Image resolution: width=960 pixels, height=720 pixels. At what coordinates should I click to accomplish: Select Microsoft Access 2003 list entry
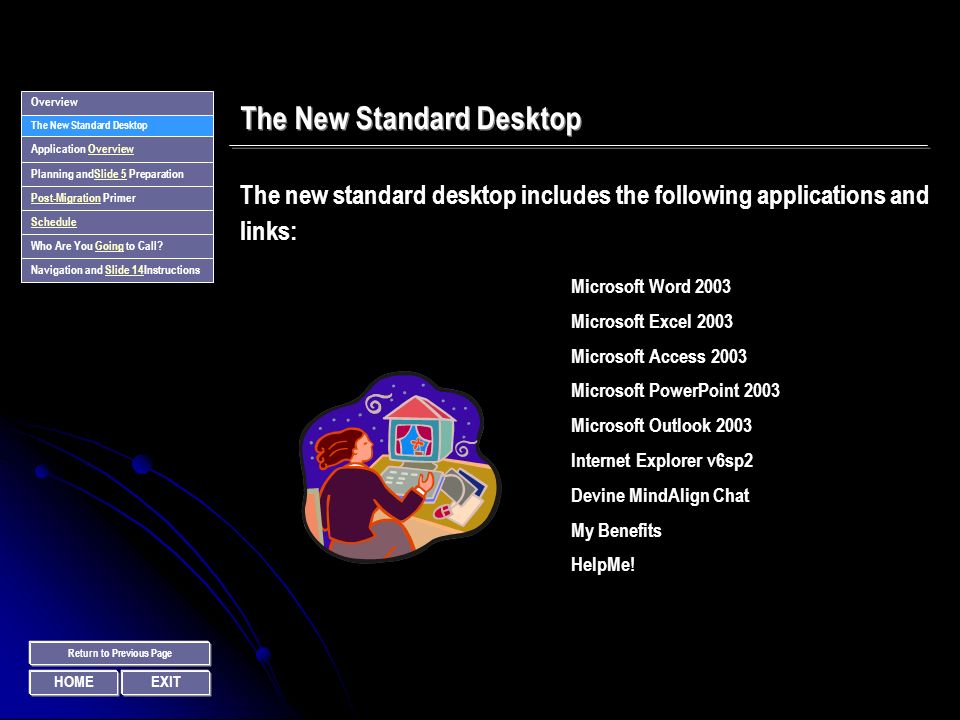click(x=659, y=356)
